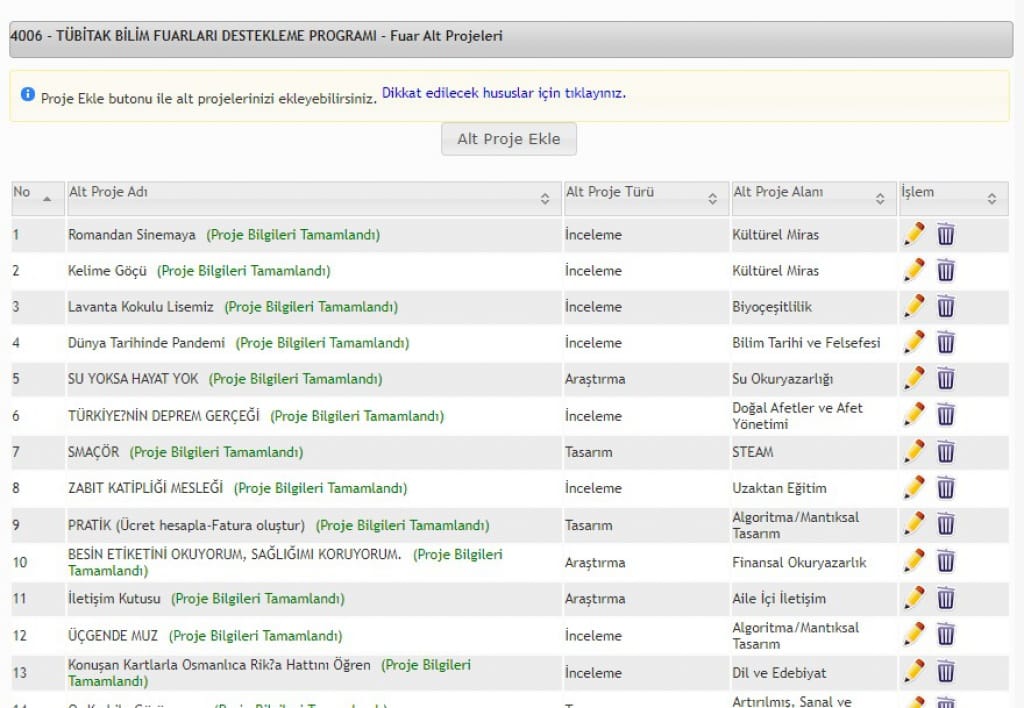This screenshot has height=708, width=1024.
Task: Edit the Romandan Sinemaya project with pencil icon
Action: 914,234
